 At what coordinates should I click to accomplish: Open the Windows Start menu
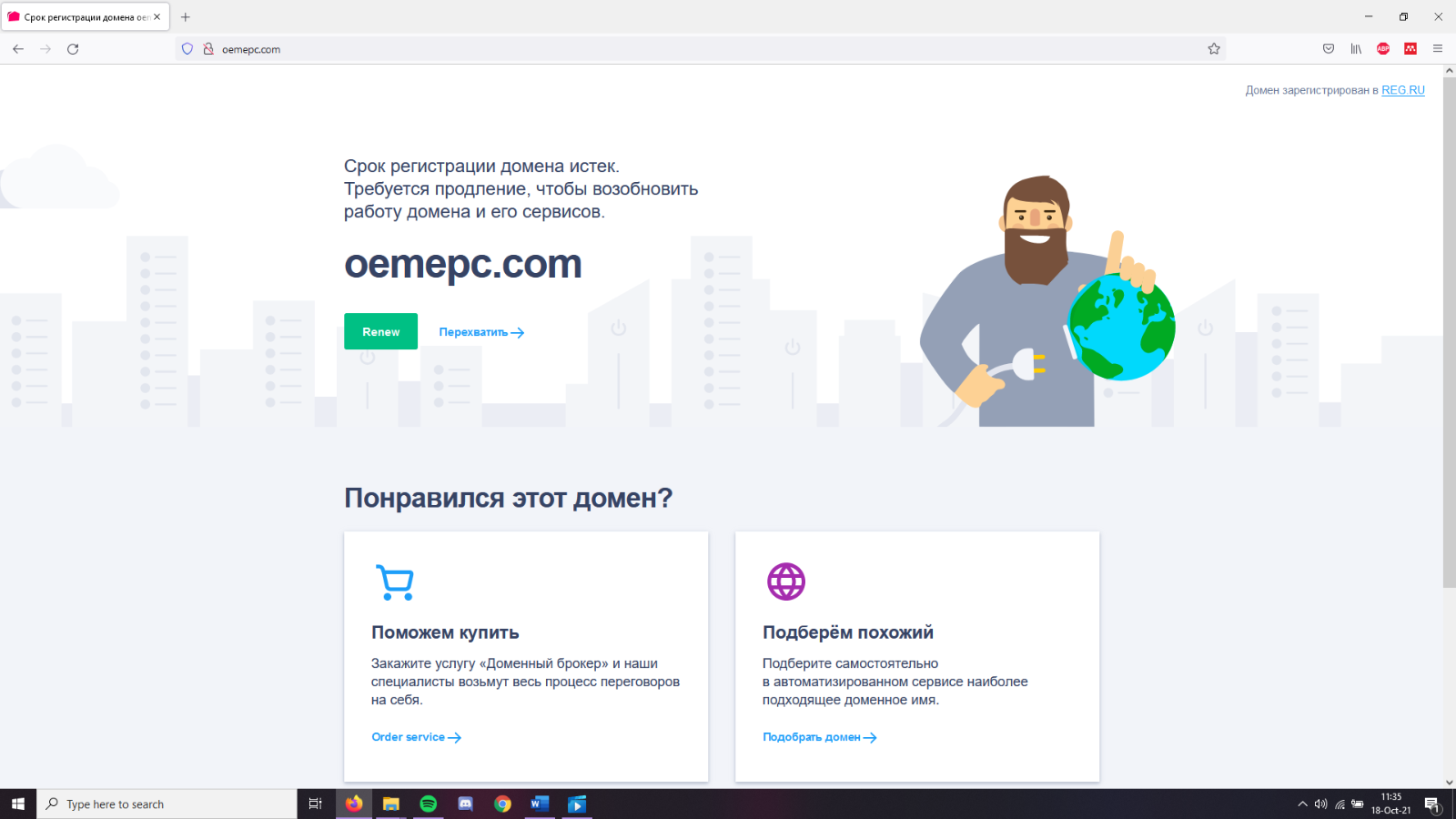18,804
